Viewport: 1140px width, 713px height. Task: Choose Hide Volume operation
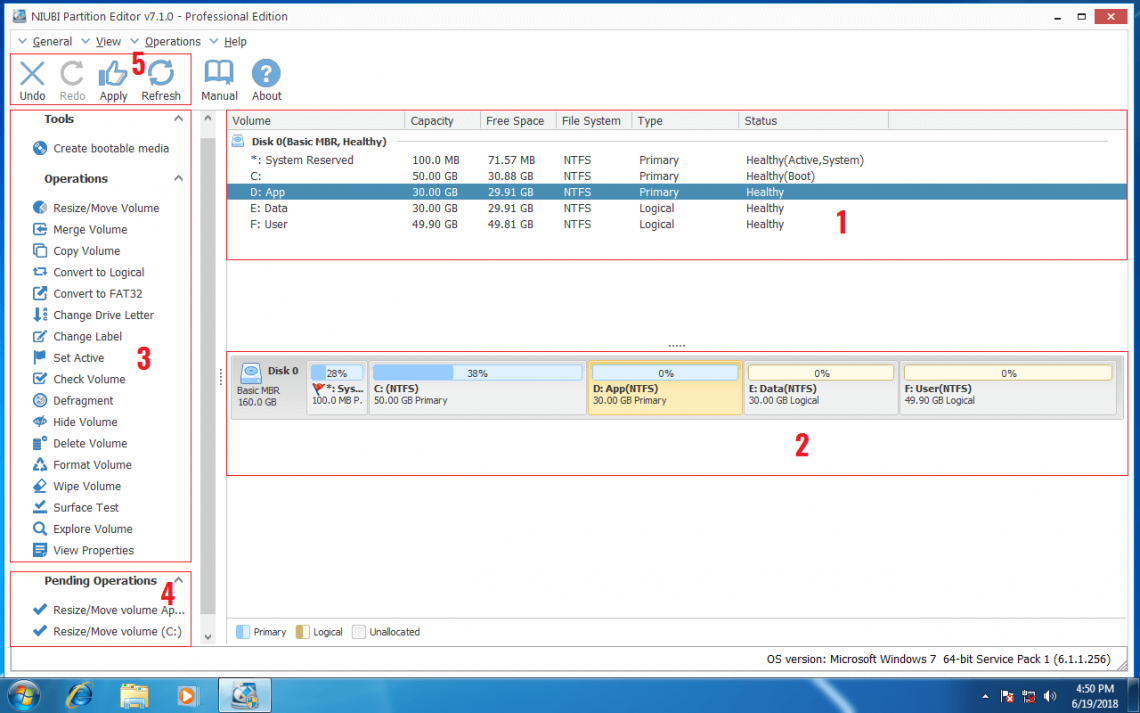coord(75,422)
